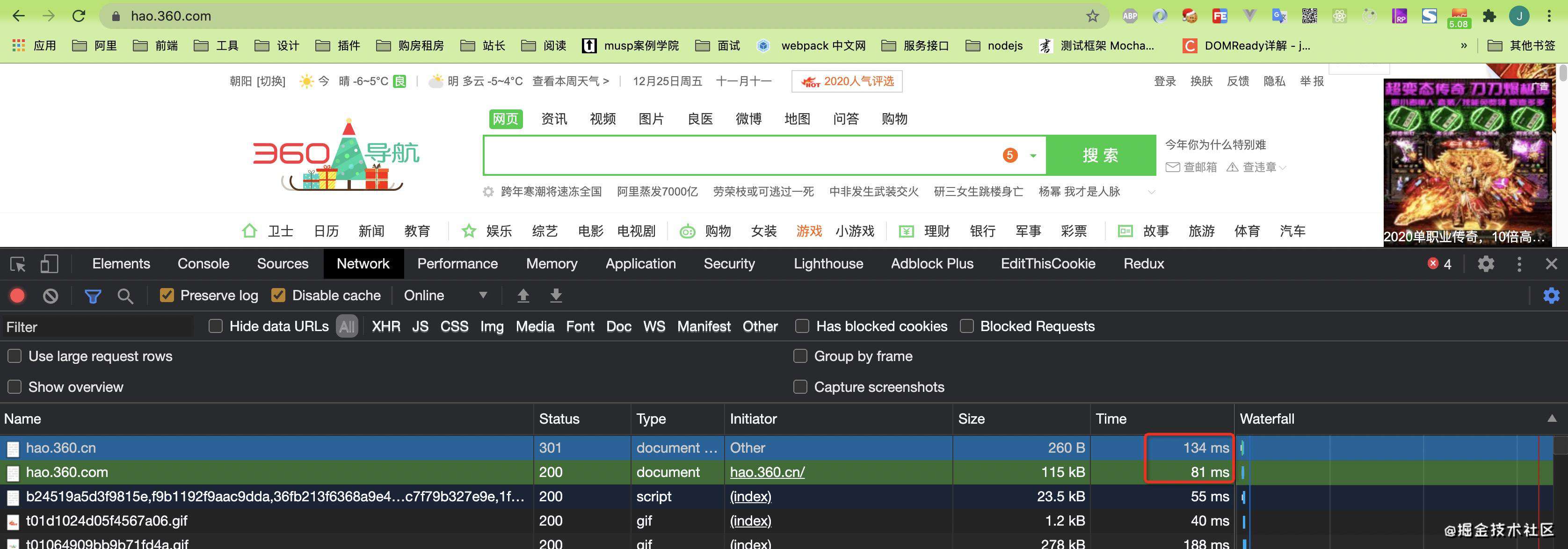The image size is (1568, 549).
Task: Expand the hot news list chevron
Action: coord(1151,192)
